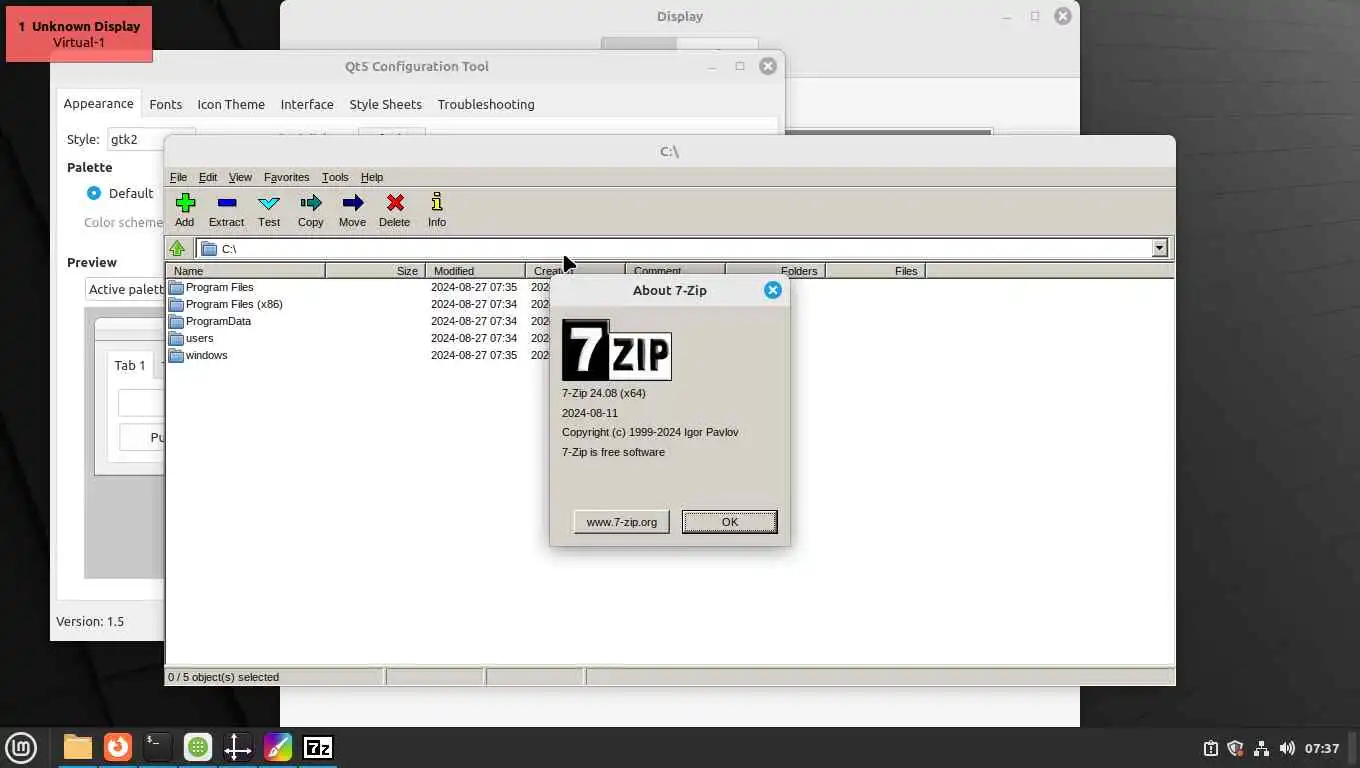The width and height of the screenshot is (1360, 768).
Task: Click the windows modified date 2024-08-27 07:35
Action: point(474,355)
